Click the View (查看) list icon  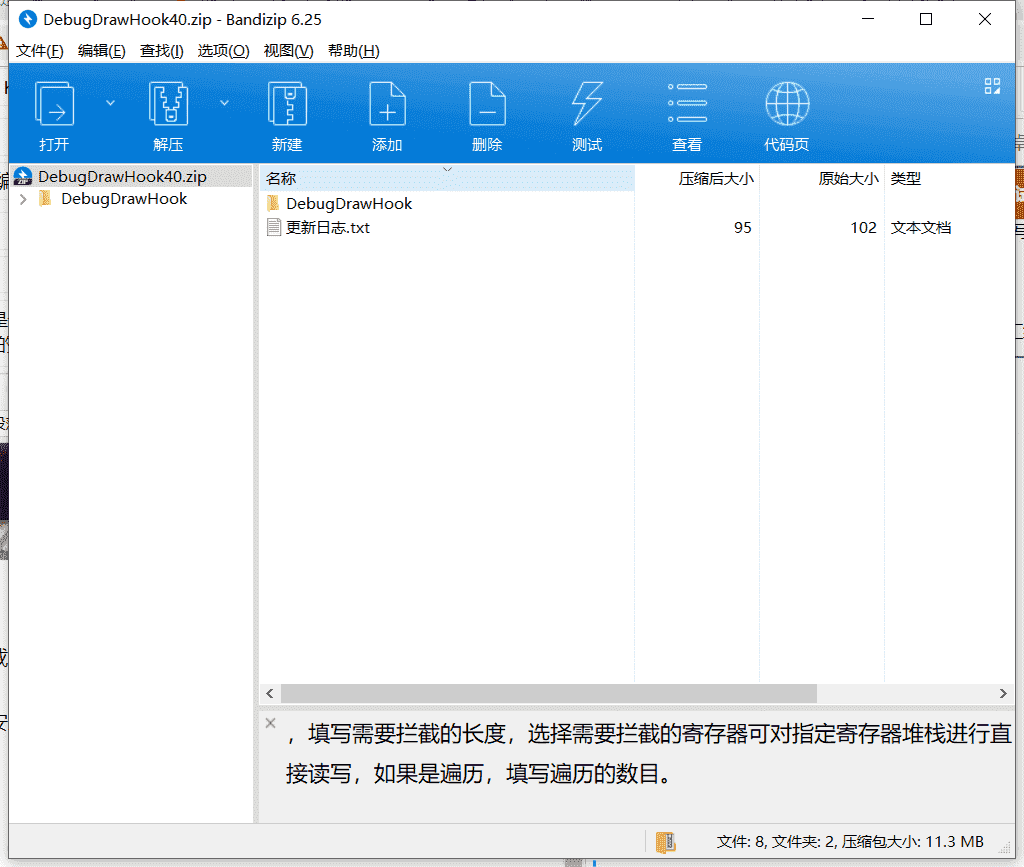687,103
